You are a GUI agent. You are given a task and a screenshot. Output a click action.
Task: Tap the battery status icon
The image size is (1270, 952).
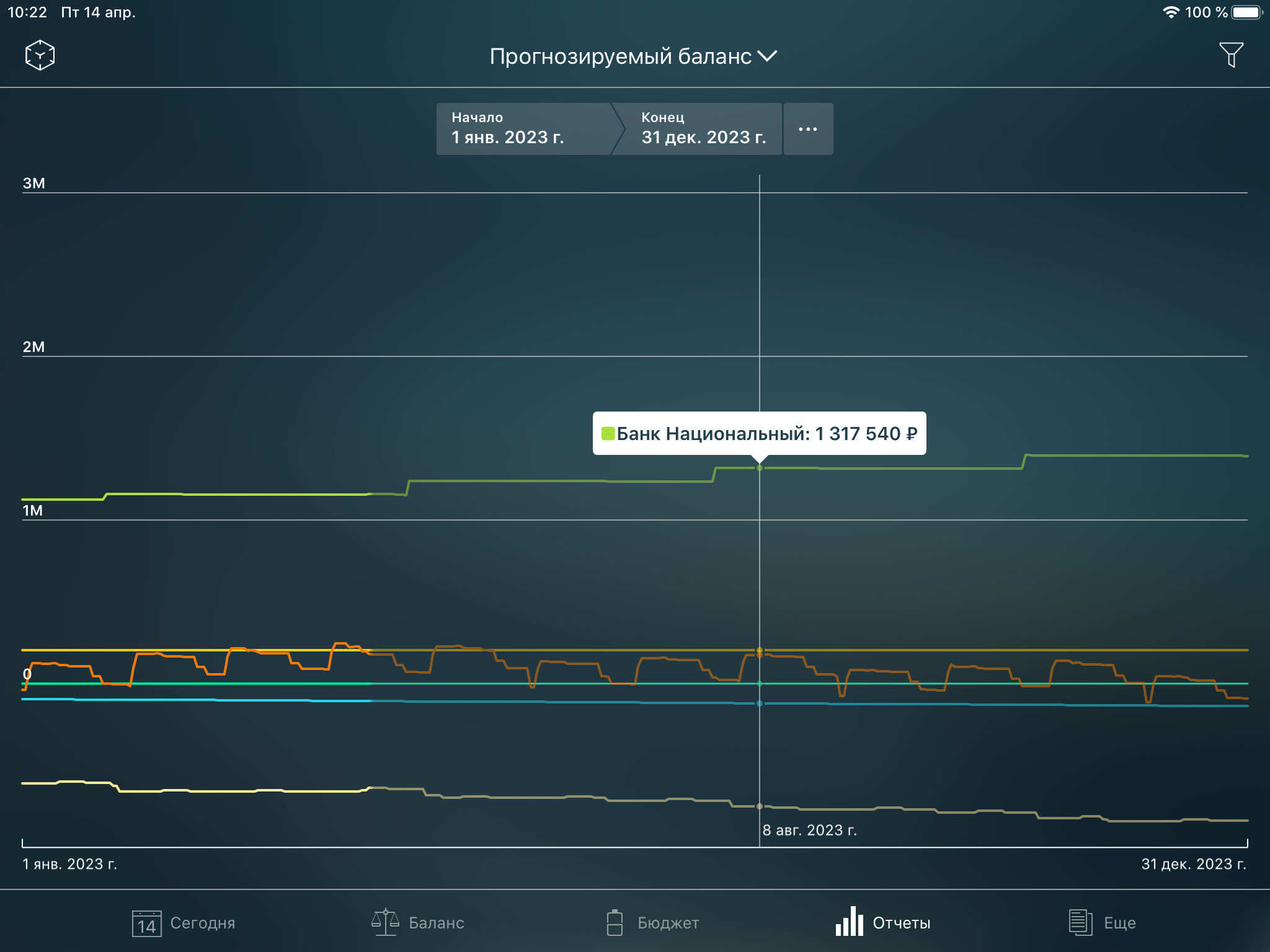(x=1247, y=12)
